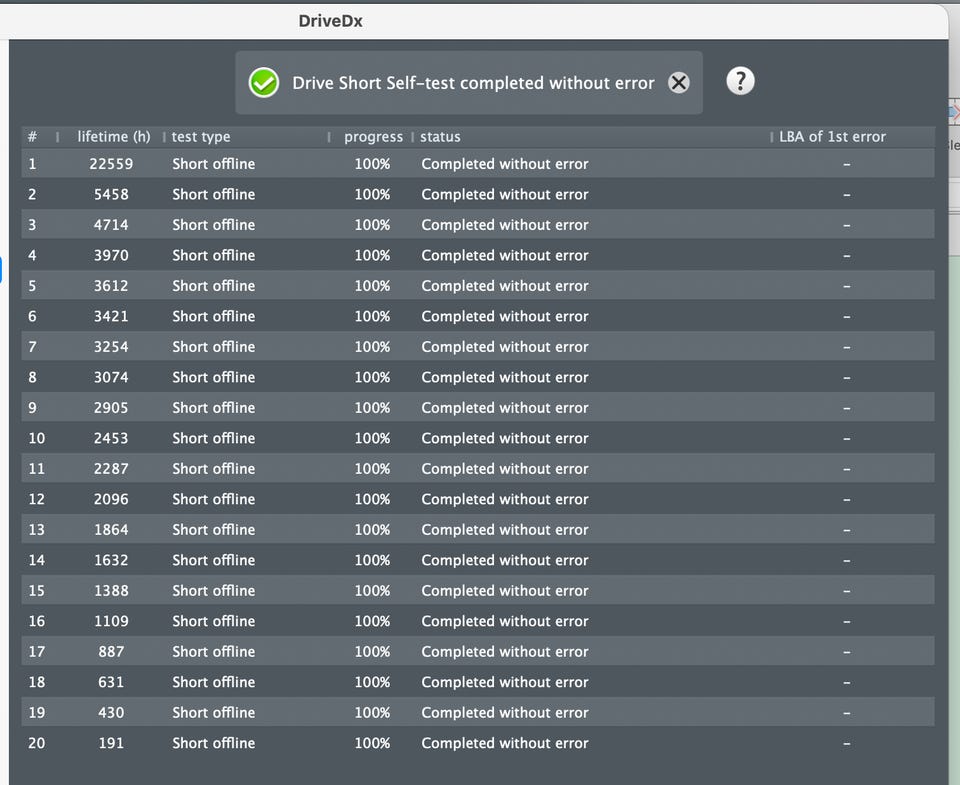Select lifetime value 2453
960x785 pixels.
111,438
